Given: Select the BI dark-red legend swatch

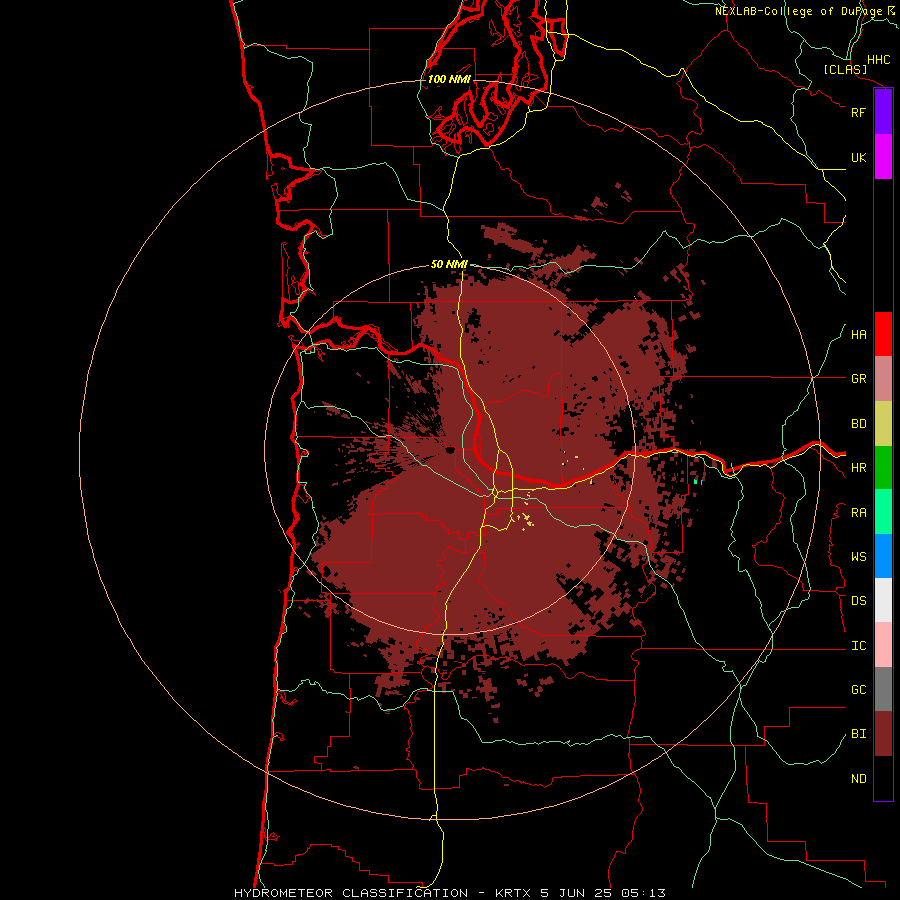Looking at the screenshot, I should pyautogui.click(x=883, y=734).
